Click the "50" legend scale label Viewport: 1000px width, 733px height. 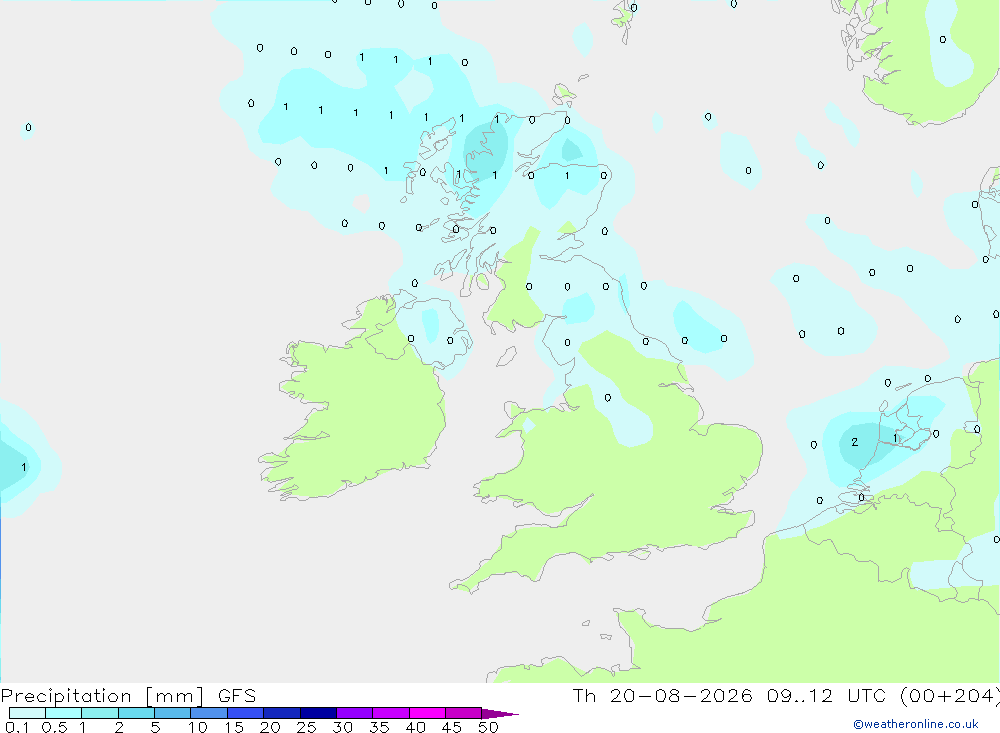tap(488, 727)
